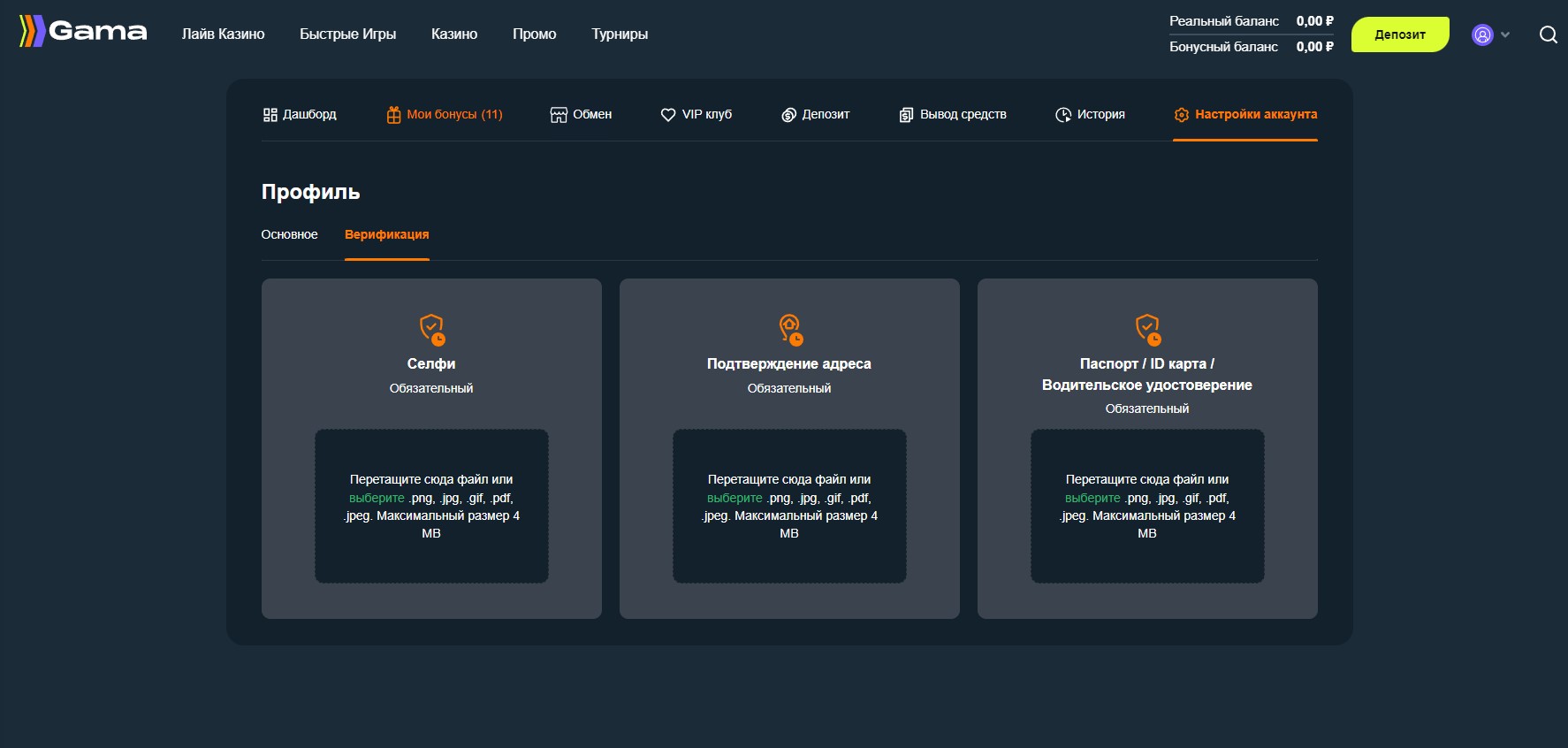Click the purple user avatar icon
Viewport: 1568px width, 748px height.
(x=1482, y=34)
